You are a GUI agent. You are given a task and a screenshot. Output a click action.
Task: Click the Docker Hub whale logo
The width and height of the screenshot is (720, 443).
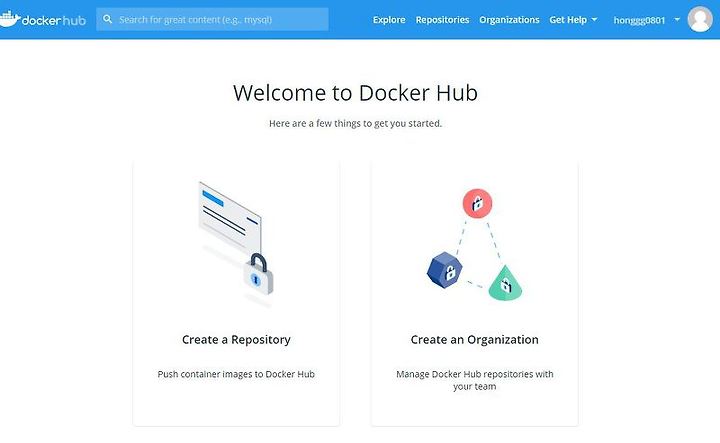click(43, 19)
